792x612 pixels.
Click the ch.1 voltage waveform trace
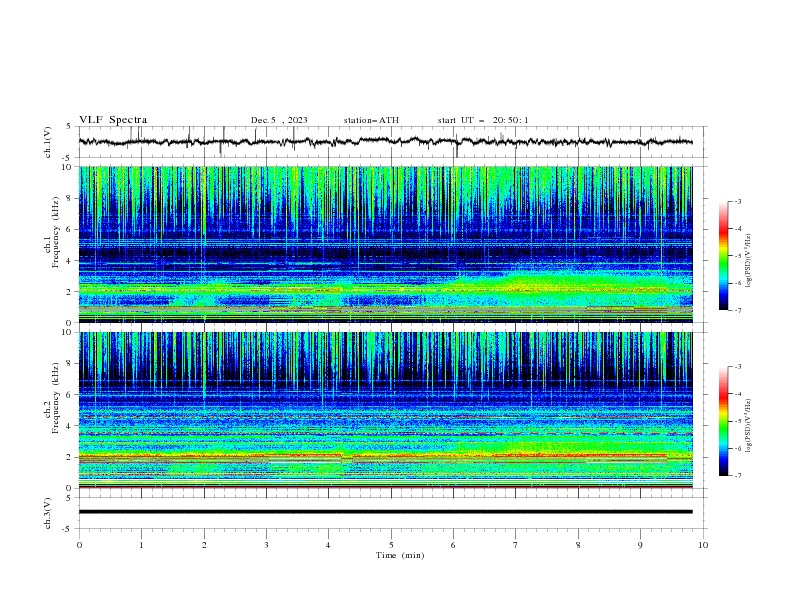(x=385, y=142)
